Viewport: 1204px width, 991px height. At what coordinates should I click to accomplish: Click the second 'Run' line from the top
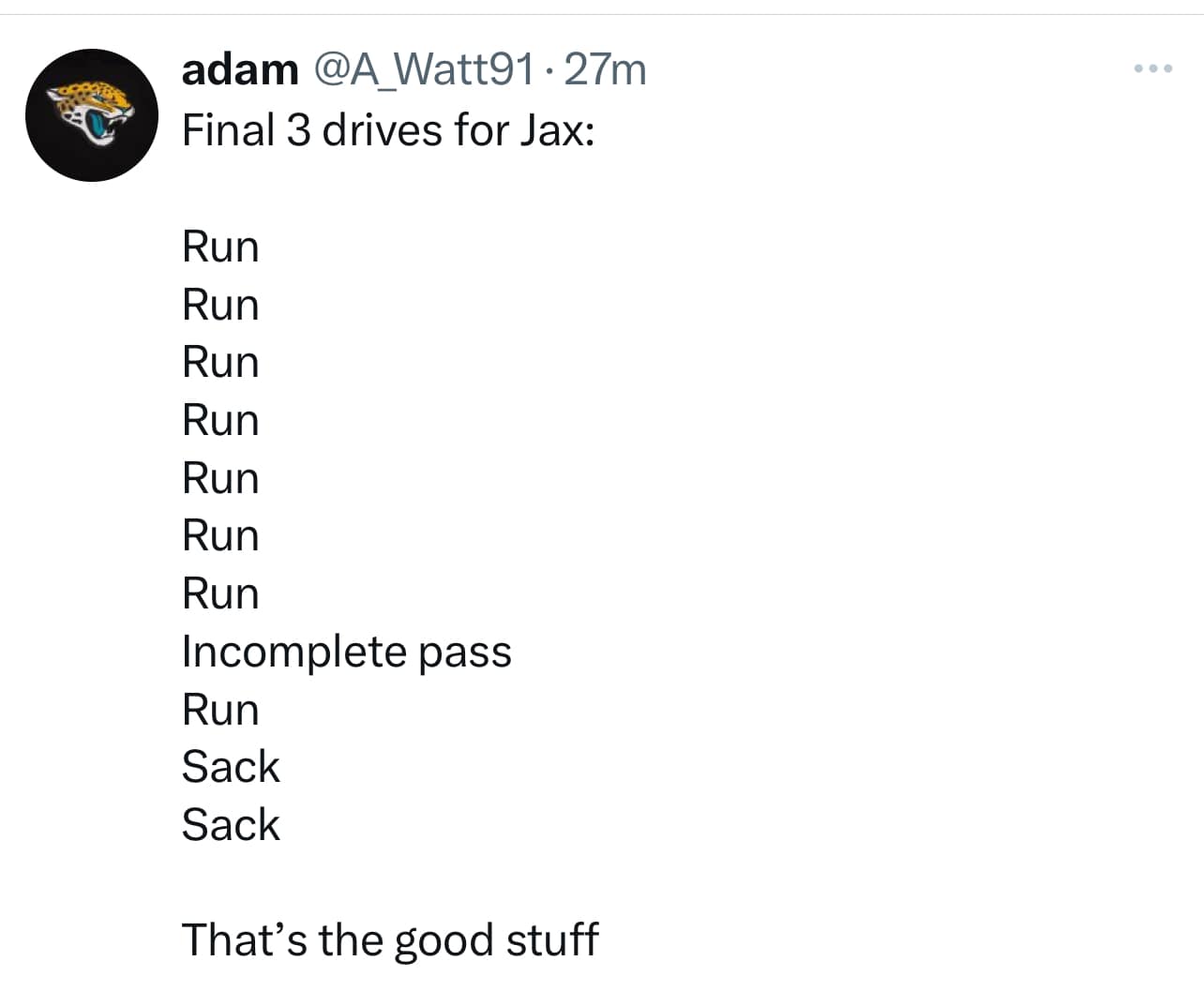point(220,306)
